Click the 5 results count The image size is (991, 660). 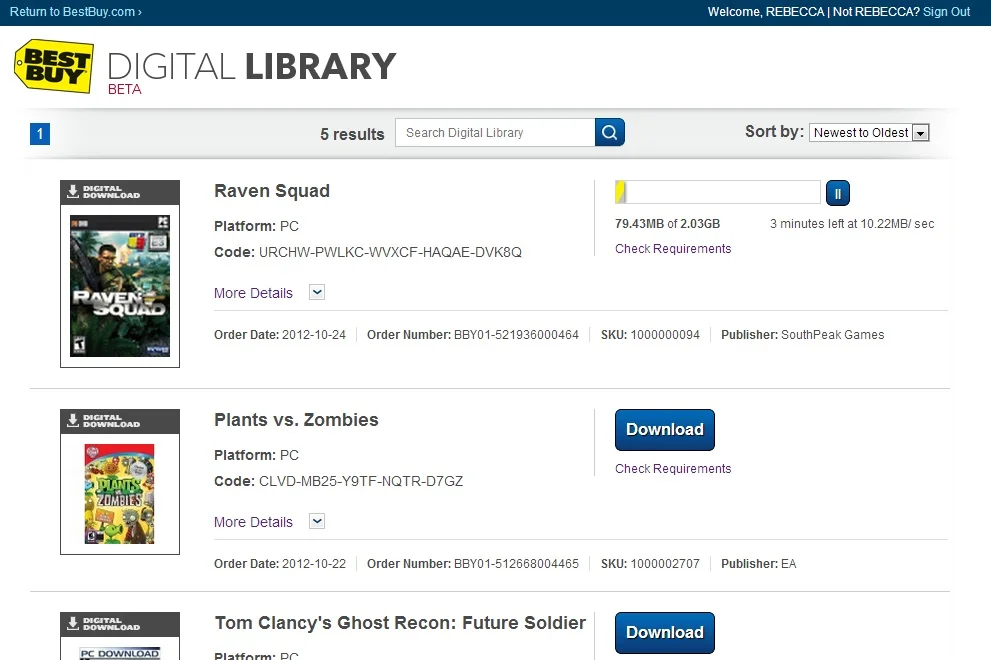(x=352, y=135)
